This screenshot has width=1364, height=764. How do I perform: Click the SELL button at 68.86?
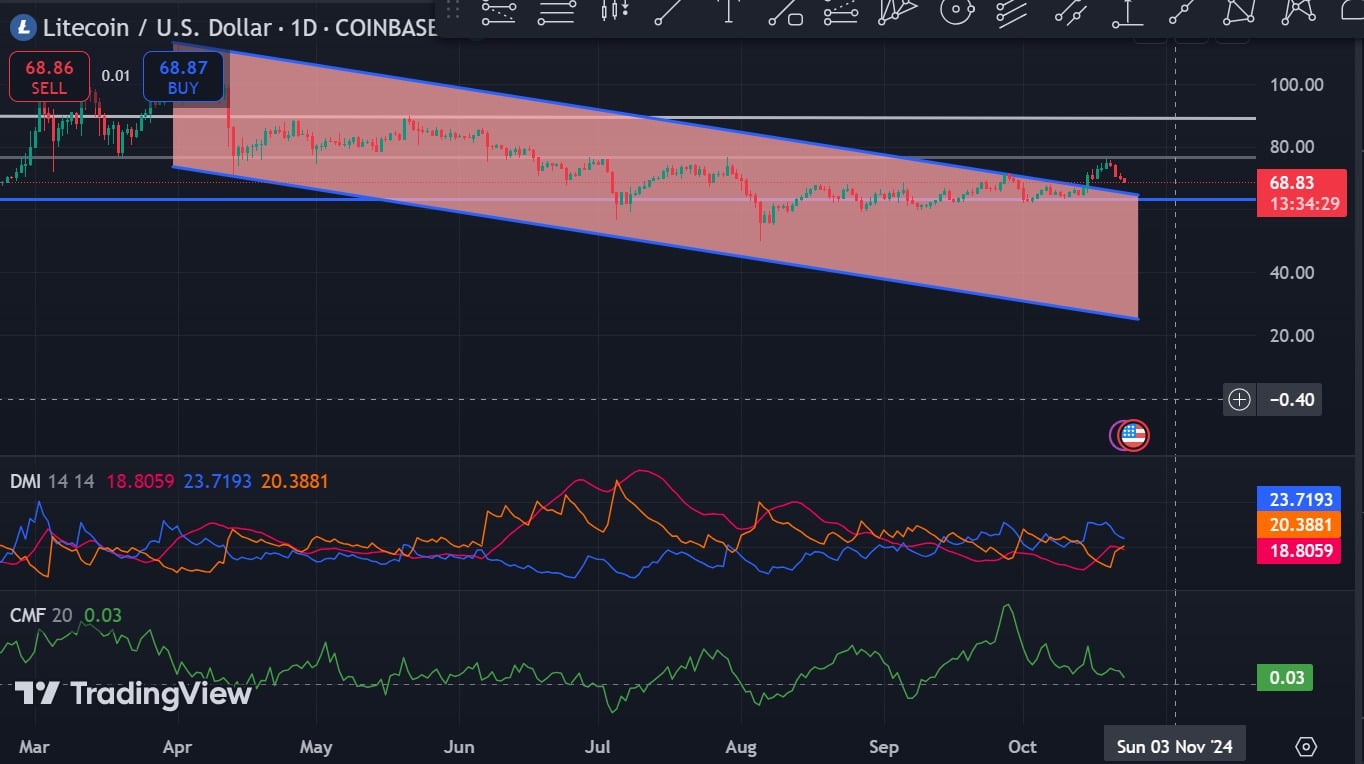(49, 77)
